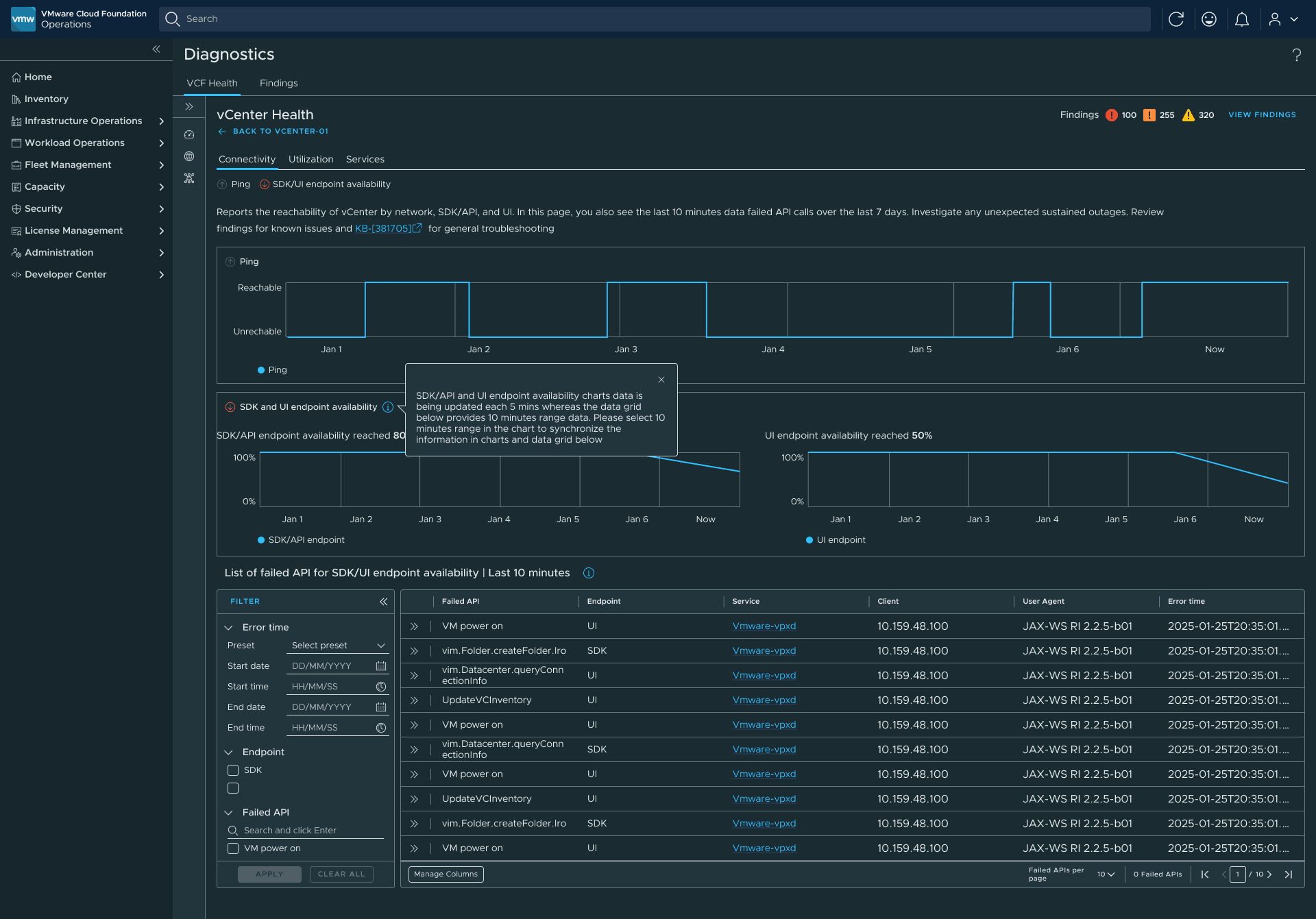Check the SDK endpoint checkbox
Viewport: 1316px width, 919px height.
pos(233,770)
